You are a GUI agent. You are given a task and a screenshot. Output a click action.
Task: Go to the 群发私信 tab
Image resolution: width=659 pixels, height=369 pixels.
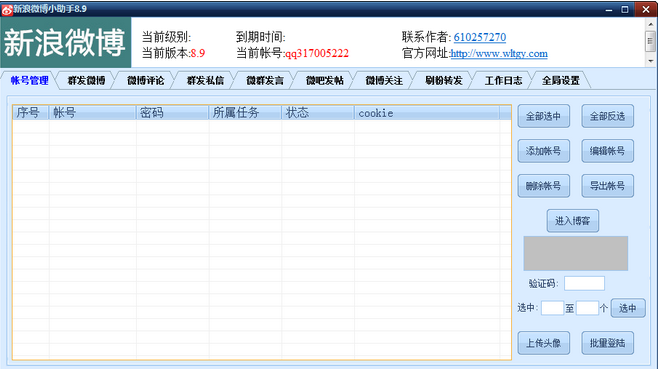205,80
